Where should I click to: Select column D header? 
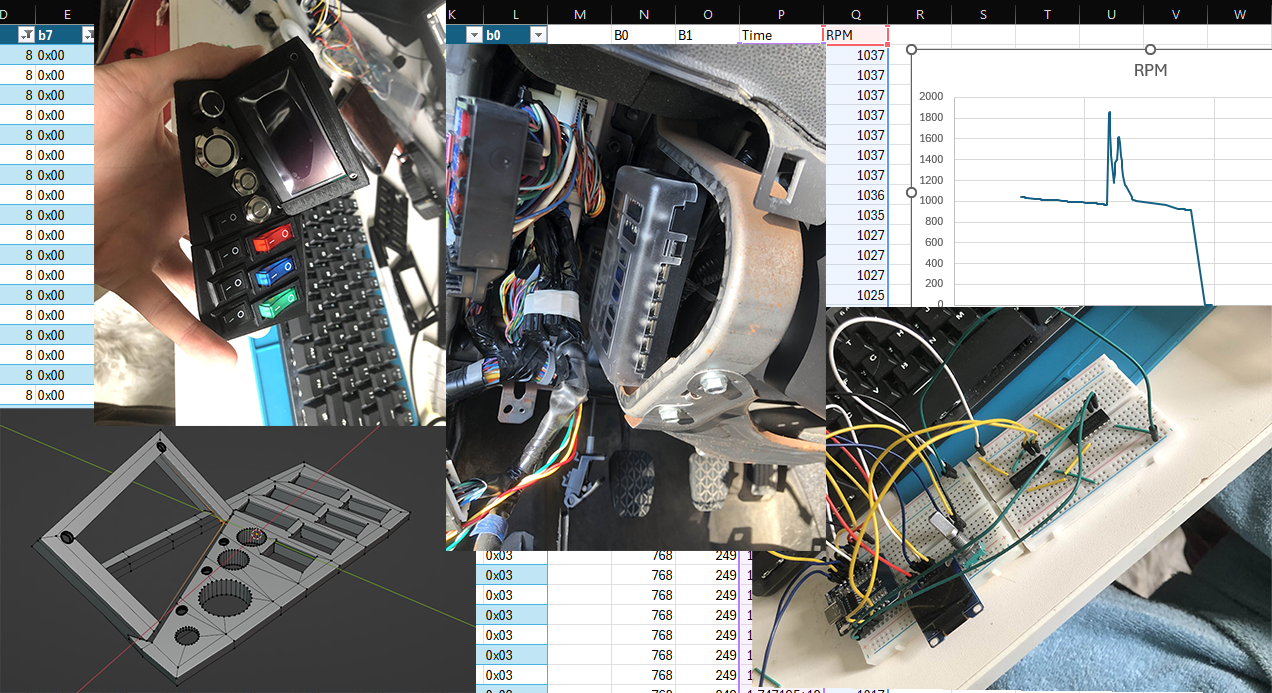click(x=16, y=14)
